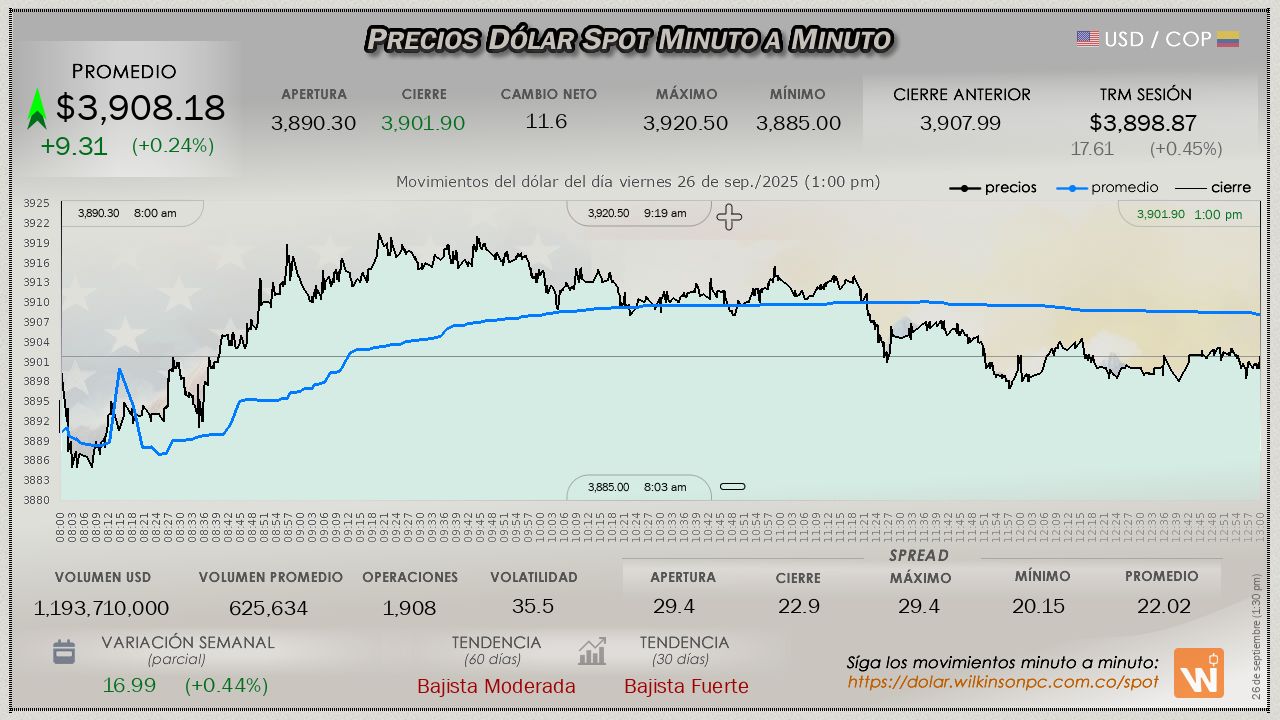Image resolution: width=1280 pixels, height=720 pixels.
Task: Click the 3,885.00 8:03 am minimum label
Action: coord(637,487)
